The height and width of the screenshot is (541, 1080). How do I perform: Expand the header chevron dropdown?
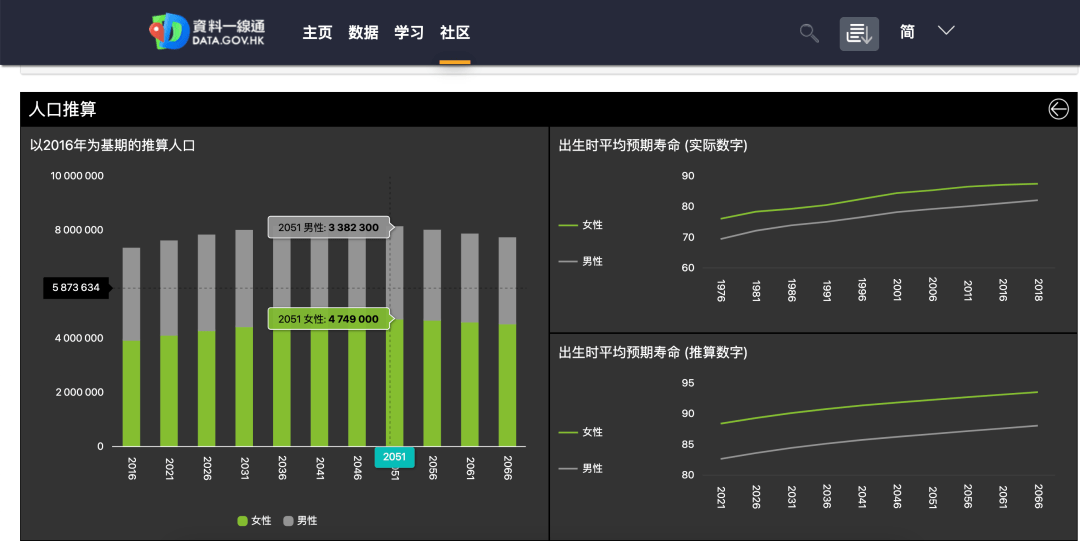[x=946, y=31]
